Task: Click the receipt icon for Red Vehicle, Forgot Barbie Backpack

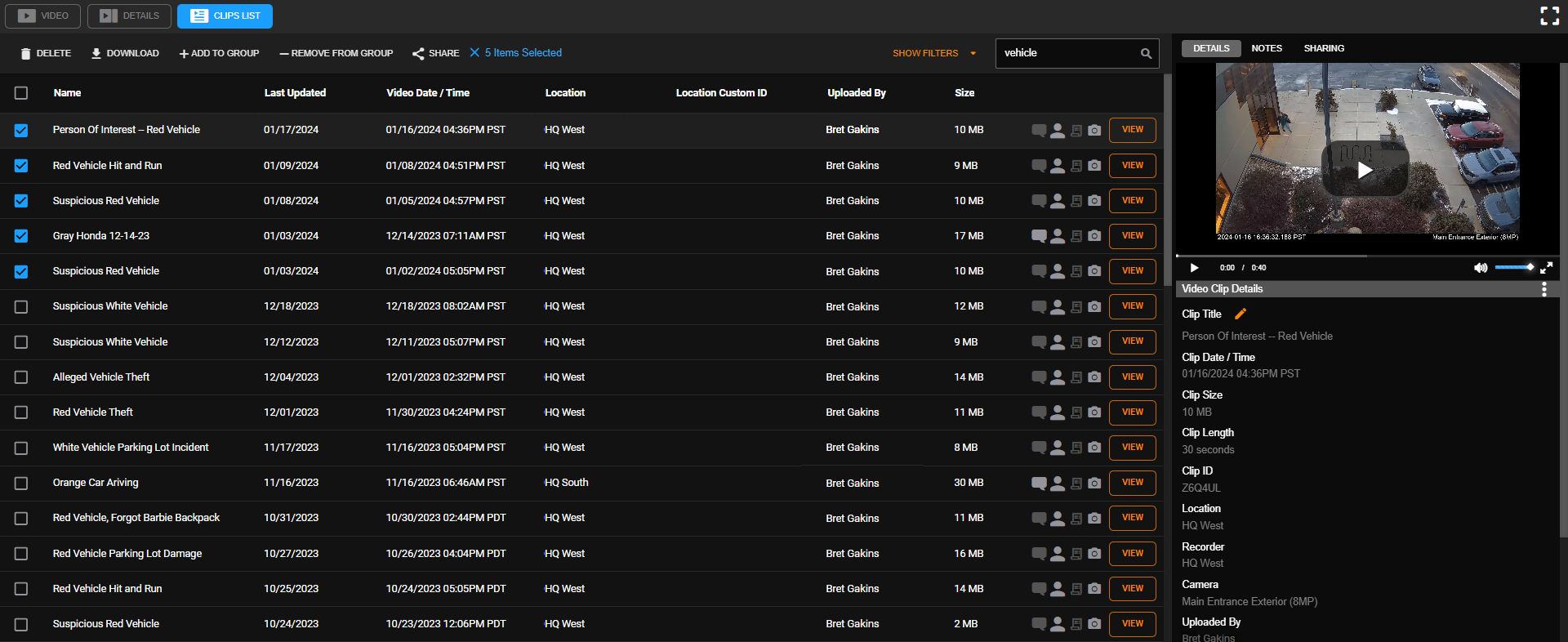Action: click(1076, 518)
